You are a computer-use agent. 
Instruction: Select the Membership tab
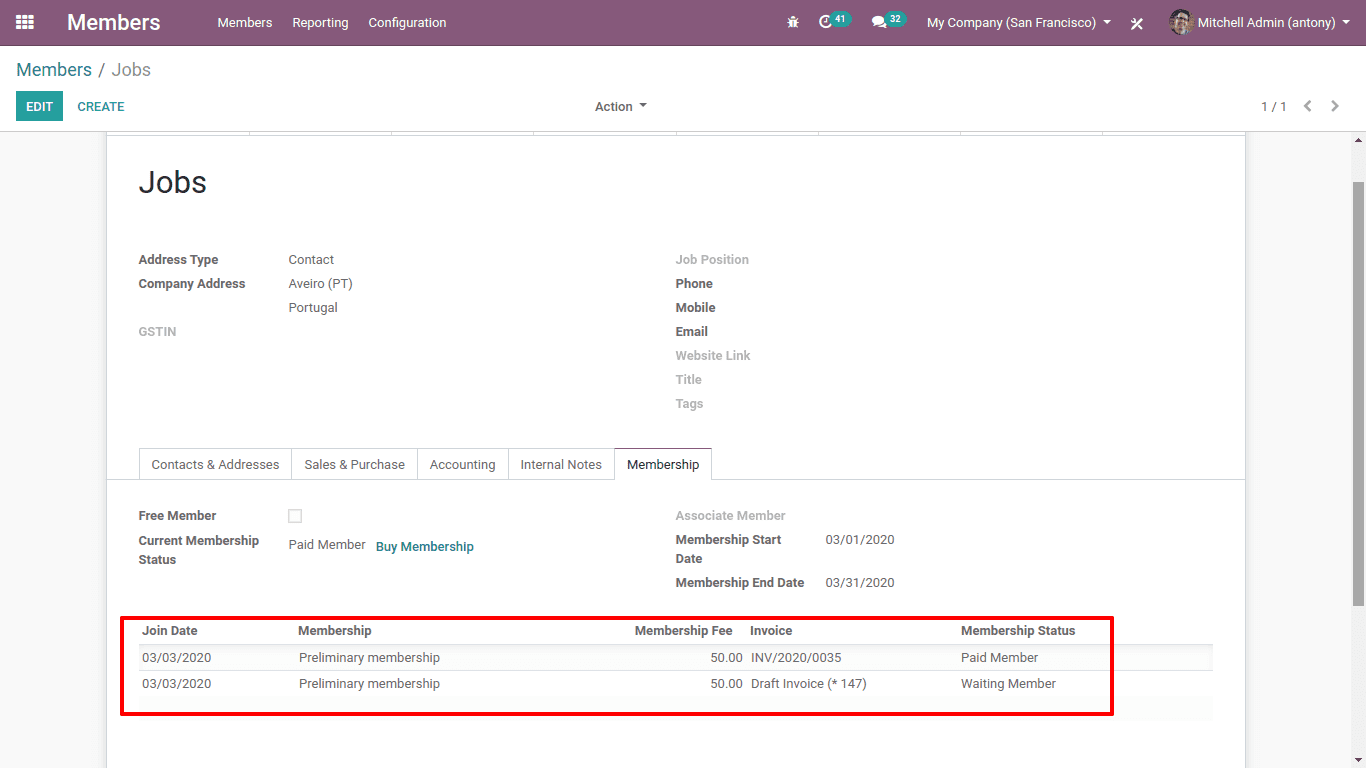[663, 464]
